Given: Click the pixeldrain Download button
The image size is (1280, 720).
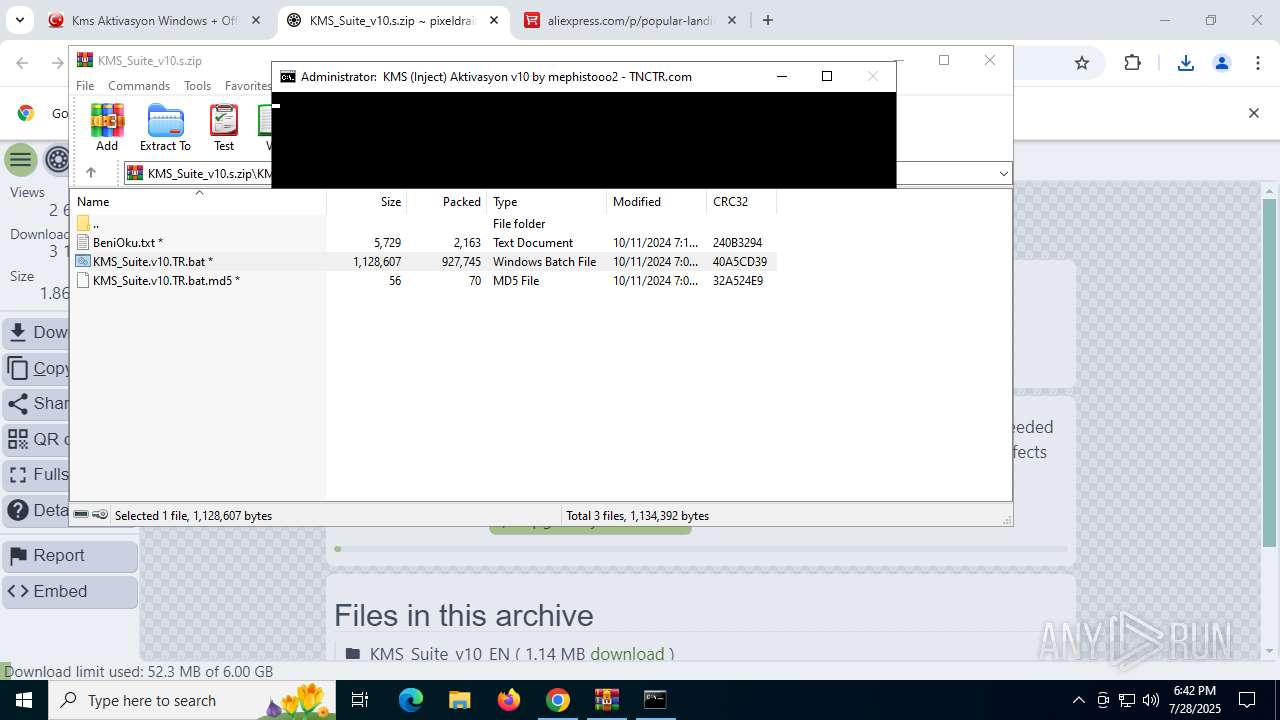Looking at the screenshot, I should click(x=36, y=333).
